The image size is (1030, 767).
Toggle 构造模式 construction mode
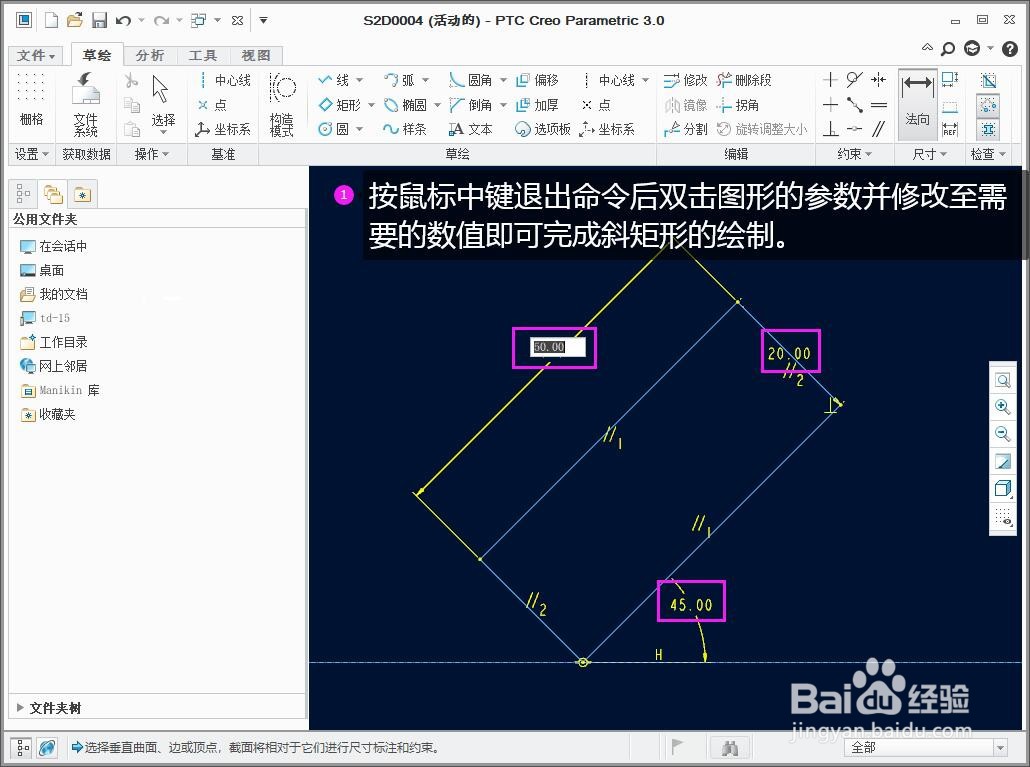click(x=282, y=104)
